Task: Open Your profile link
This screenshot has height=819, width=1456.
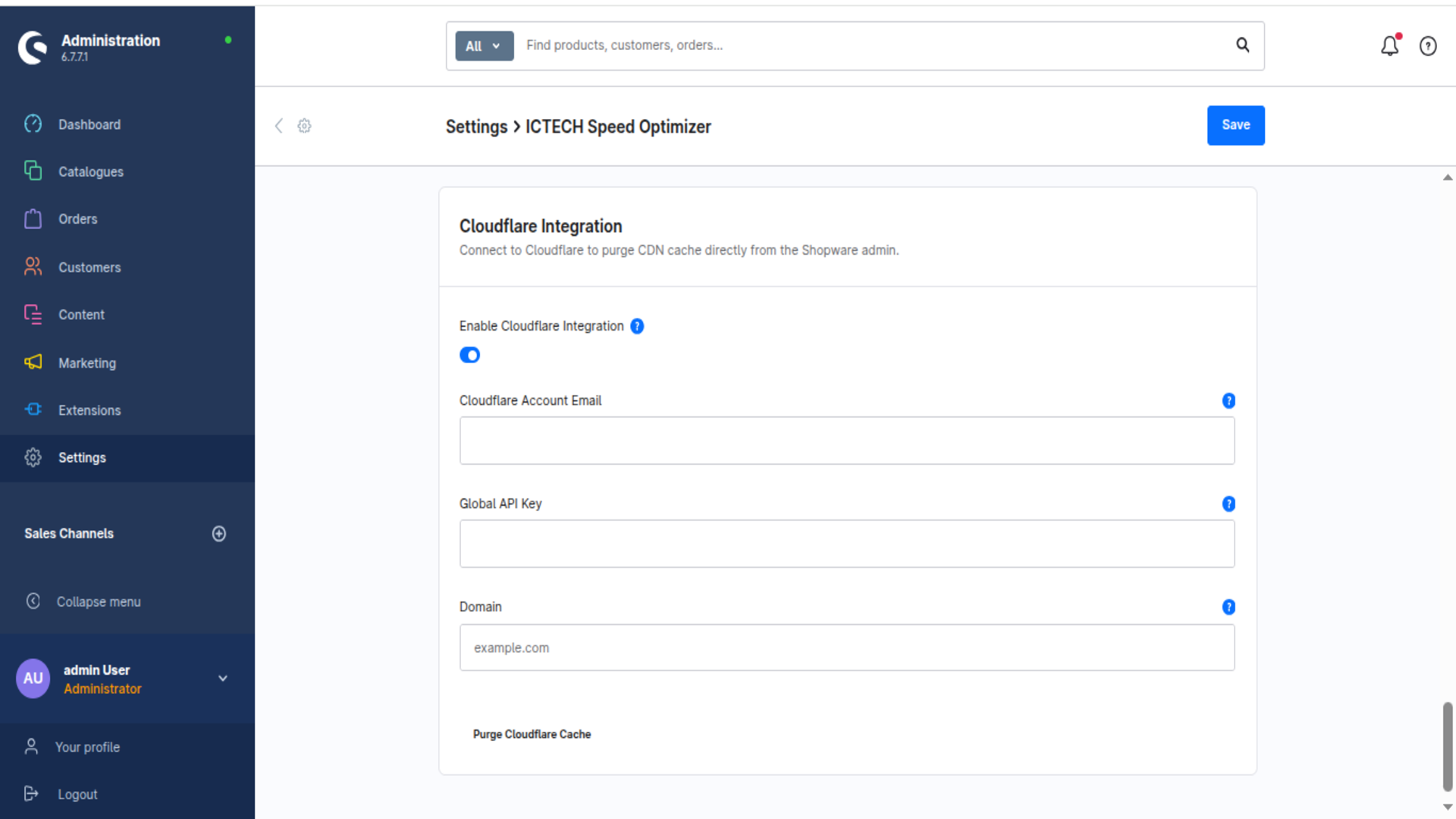Action: pyautogui.click(x=87, y=747)
